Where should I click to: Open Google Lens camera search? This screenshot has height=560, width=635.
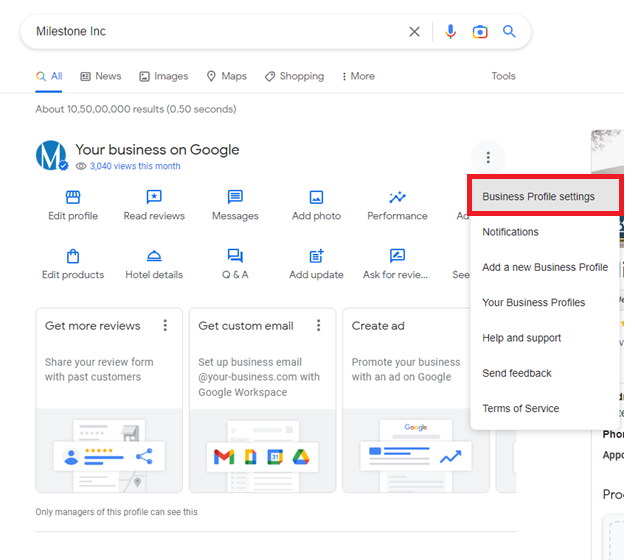click(480, 32)
